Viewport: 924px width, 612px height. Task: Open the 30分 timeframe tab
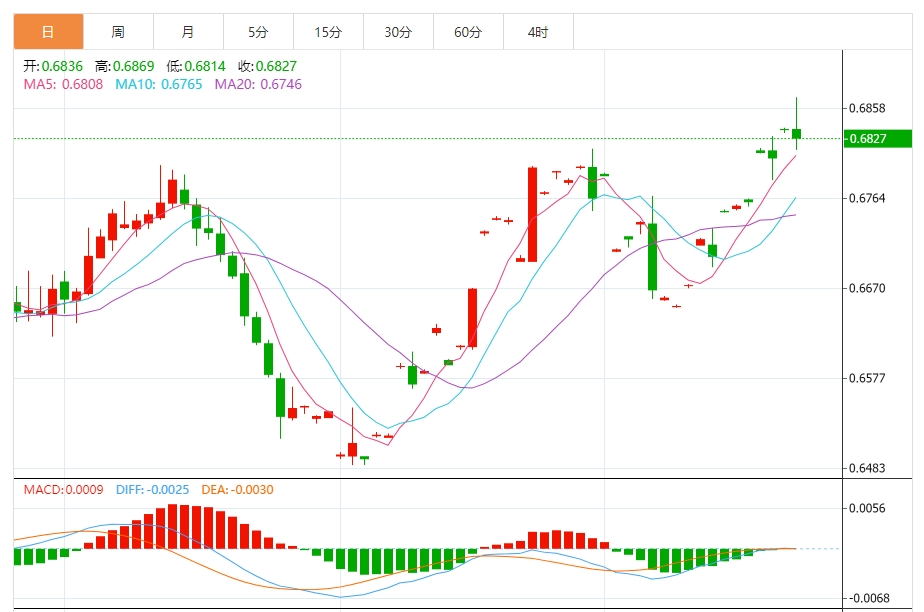pos(398,32)
